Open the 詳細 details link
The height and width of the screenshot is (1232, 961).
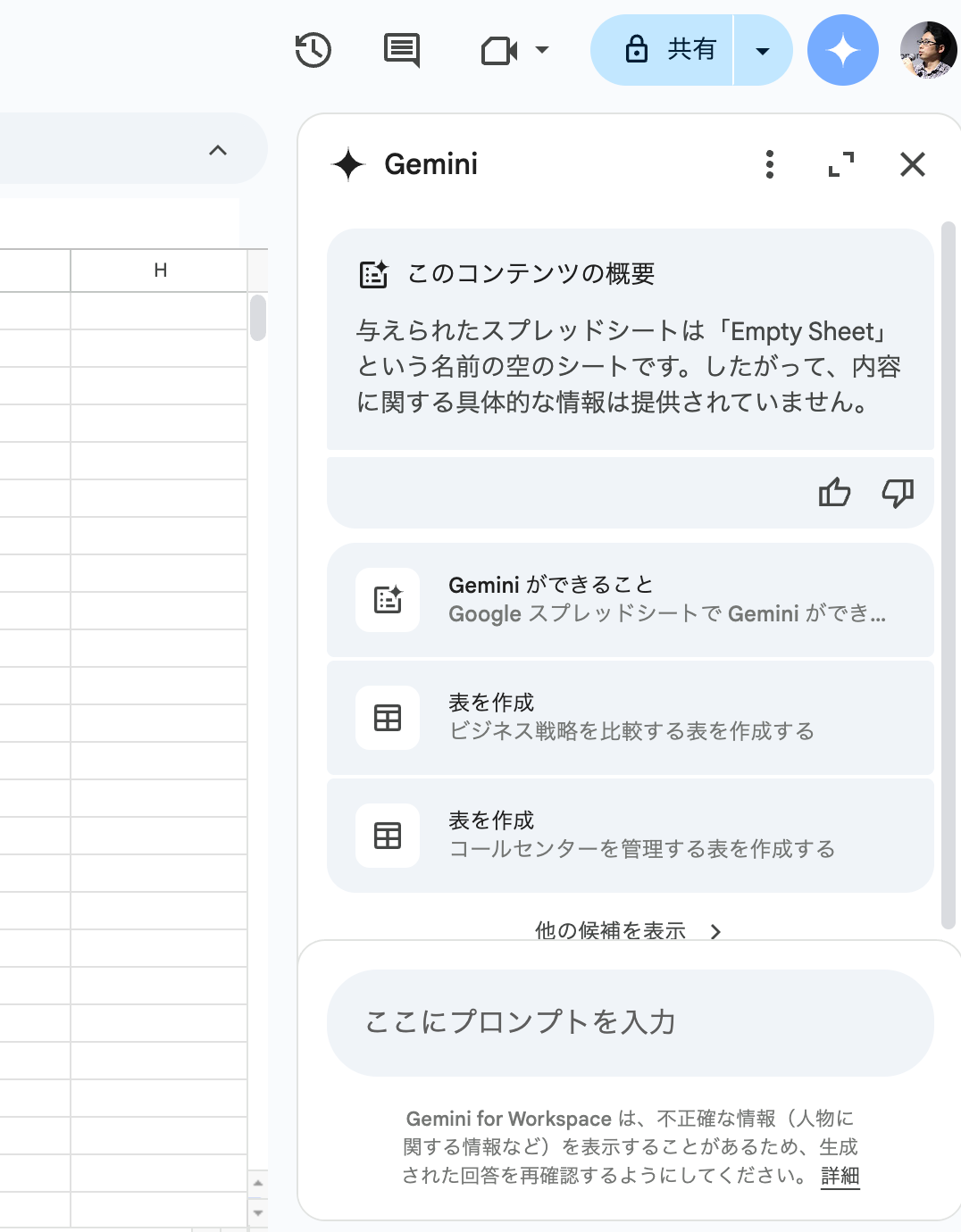point(840,1176)
